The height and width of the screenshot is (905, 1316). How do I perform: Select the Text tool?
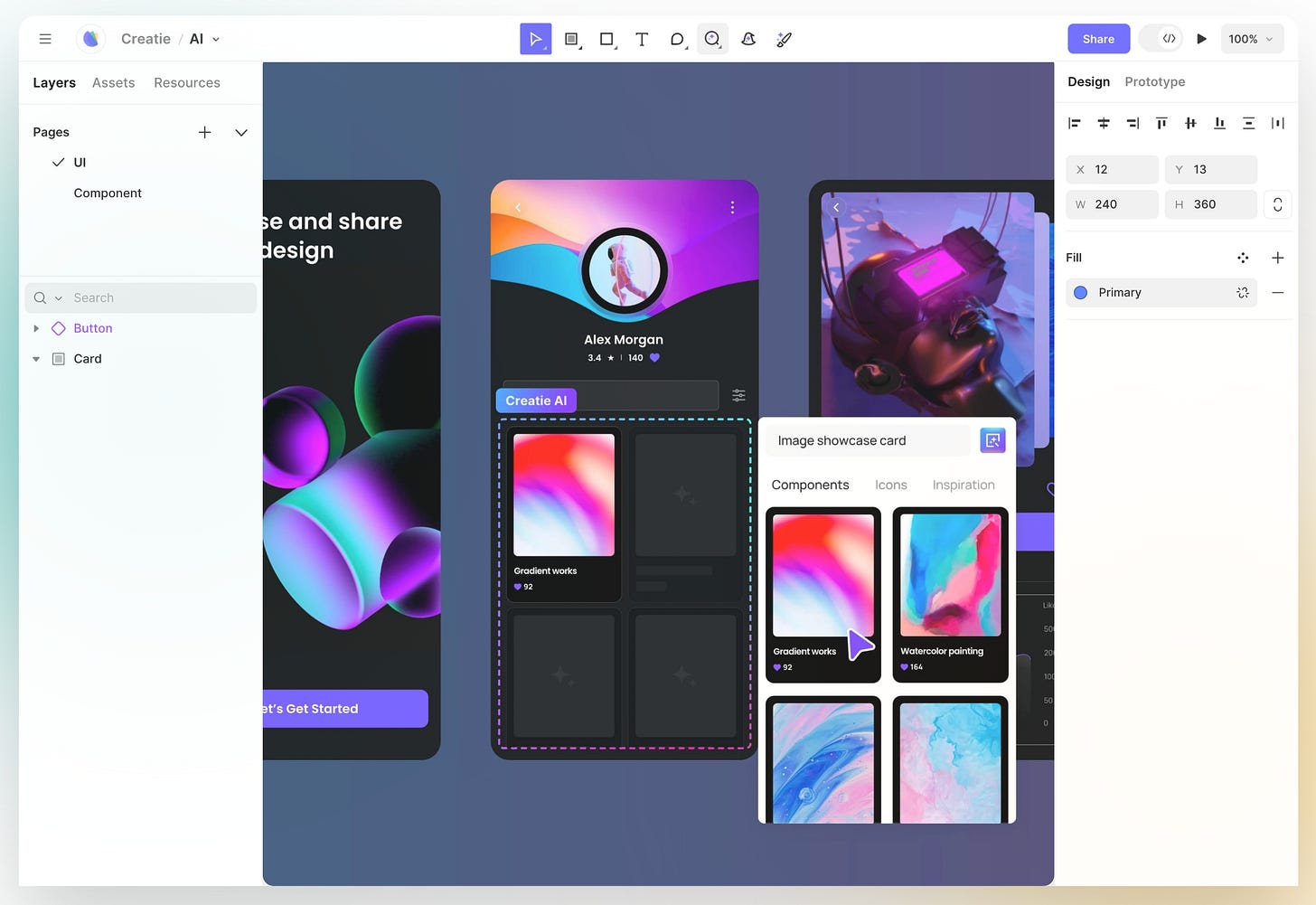click(642, 39)
